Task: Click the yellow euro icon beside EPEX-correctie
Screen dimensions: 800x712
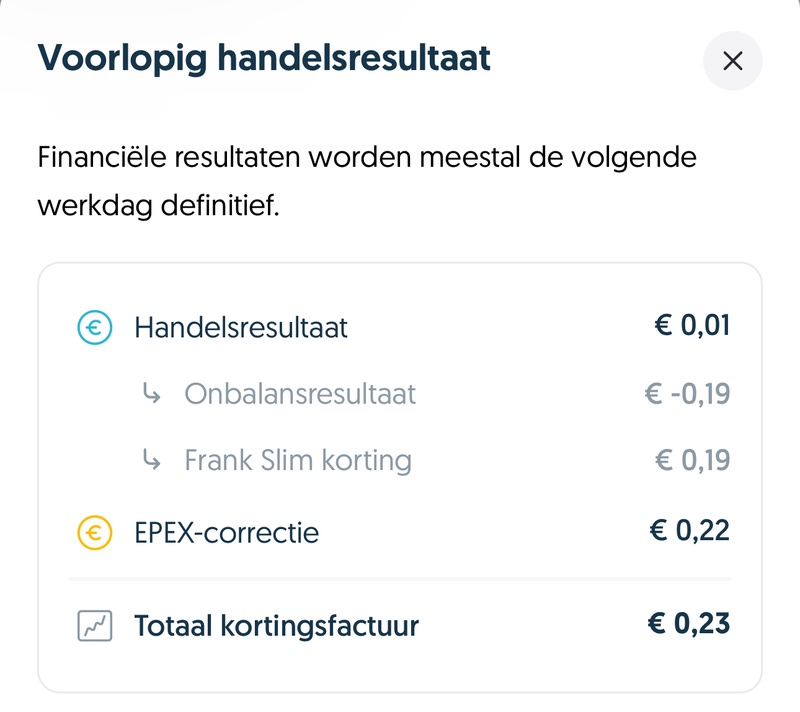Action: 96,532
